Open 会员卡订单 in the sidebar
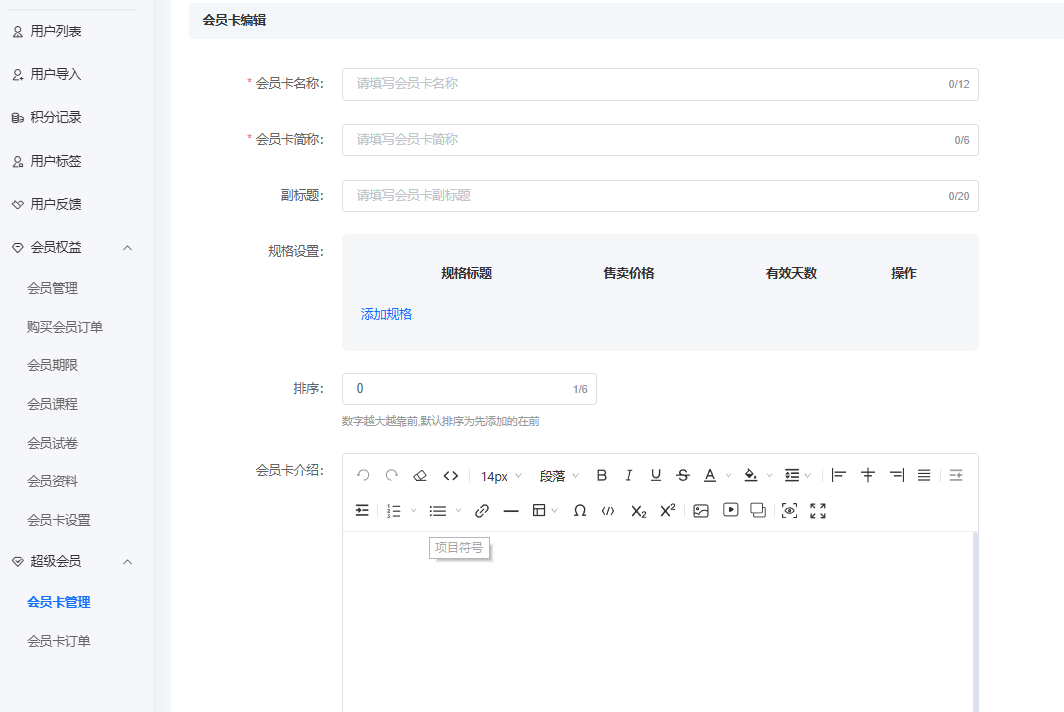This screenshot has height=712, width=1064. [x=59, y=641]
